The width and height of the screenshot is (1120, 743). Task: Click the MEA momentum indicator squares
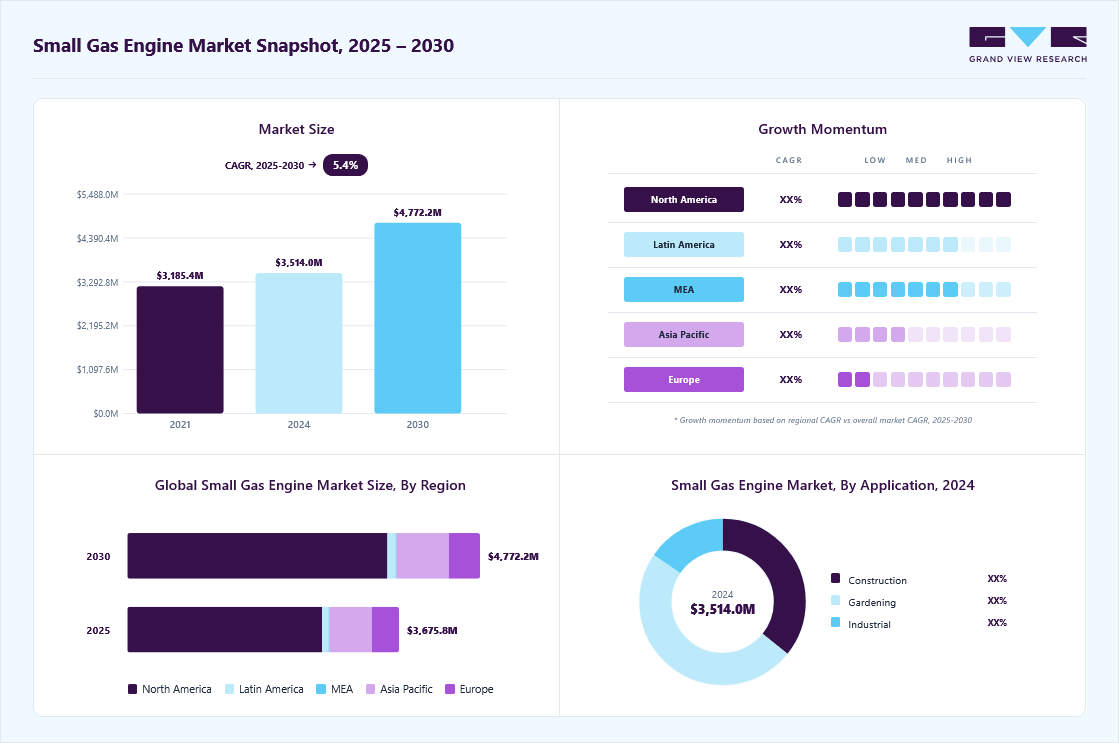click(924, 289)
